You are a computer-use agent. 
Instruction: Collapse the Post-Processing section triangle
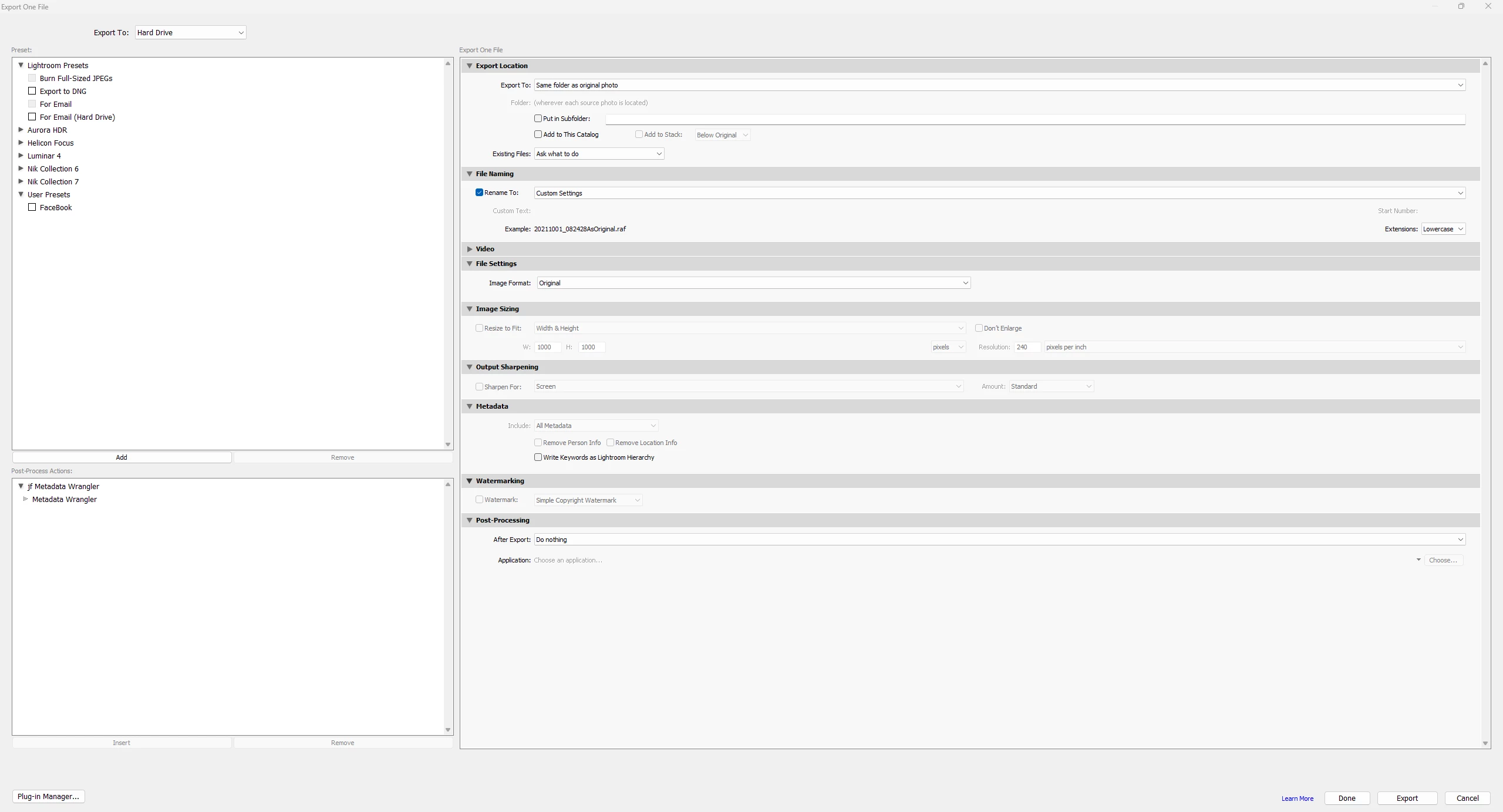pyautogui.click(x=469, y=520)
